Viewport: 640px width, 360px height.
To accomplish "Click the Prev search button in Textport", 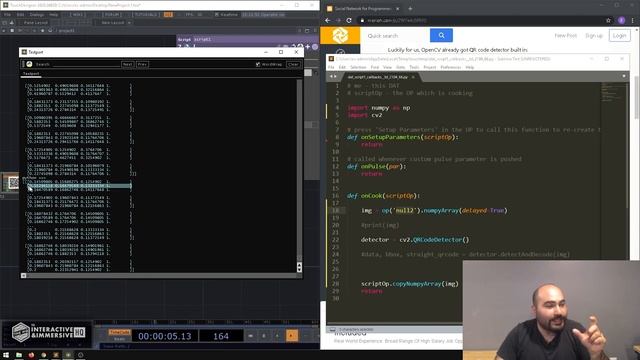I will pos(142,64).
